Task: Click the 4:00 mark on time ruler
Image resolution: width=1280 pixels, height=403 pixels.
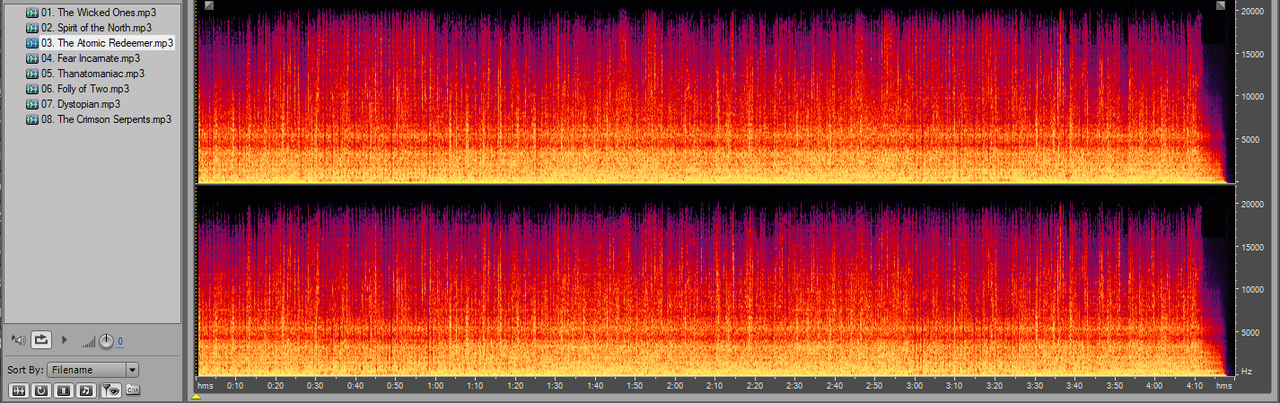Action: (x=1155, y=385)
